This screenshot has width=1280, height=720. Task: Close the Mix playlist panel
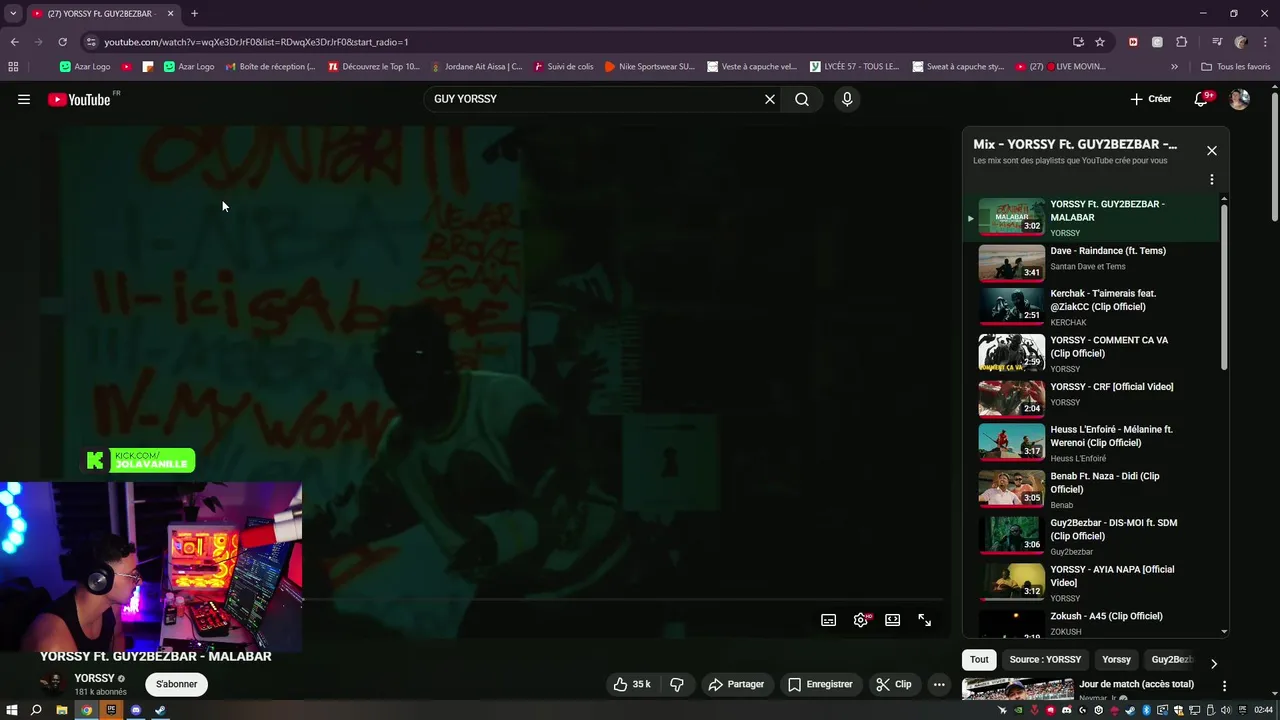pyautogui.click(x=1212, y=151)
